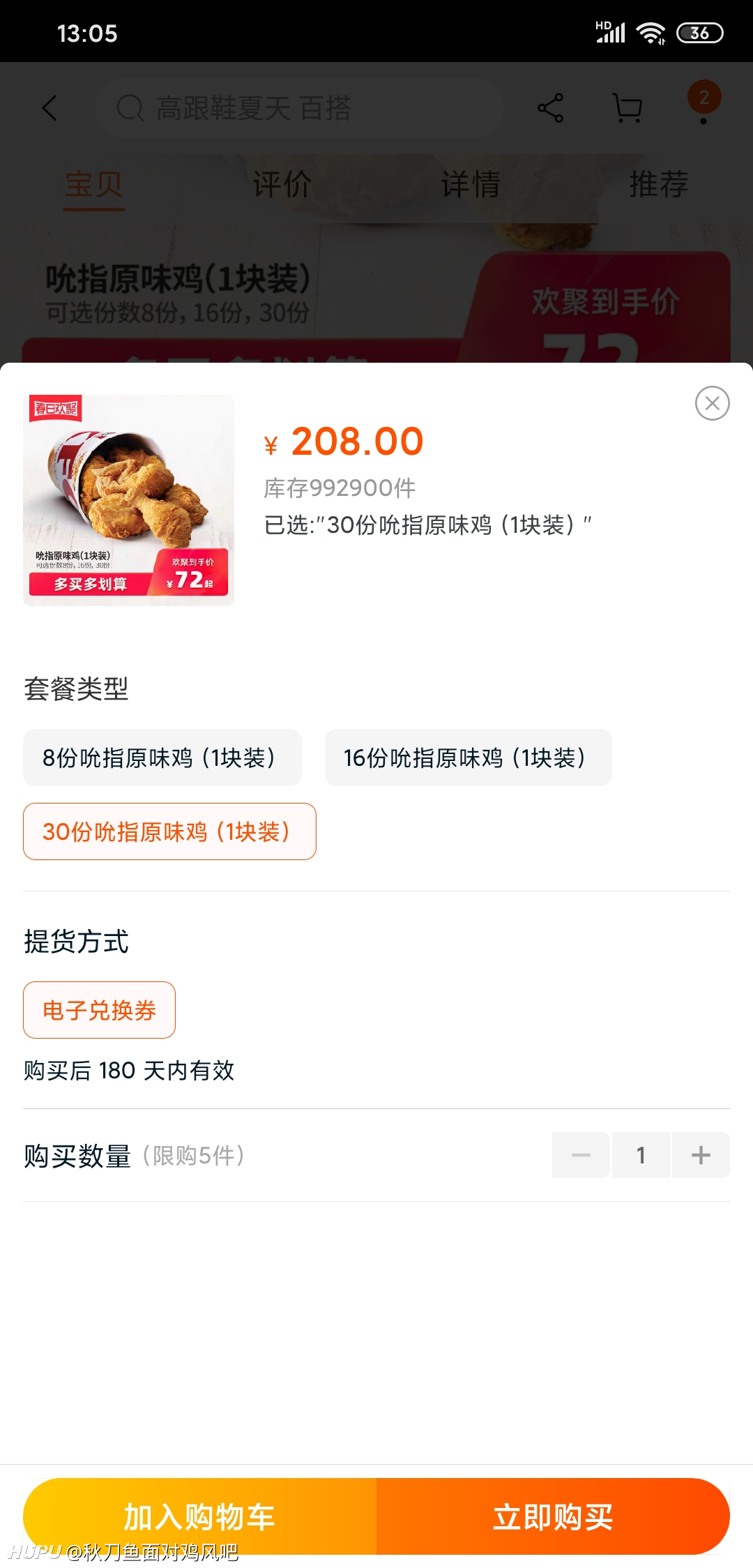Switch to the 详情 tab

[x=471, y=185]
